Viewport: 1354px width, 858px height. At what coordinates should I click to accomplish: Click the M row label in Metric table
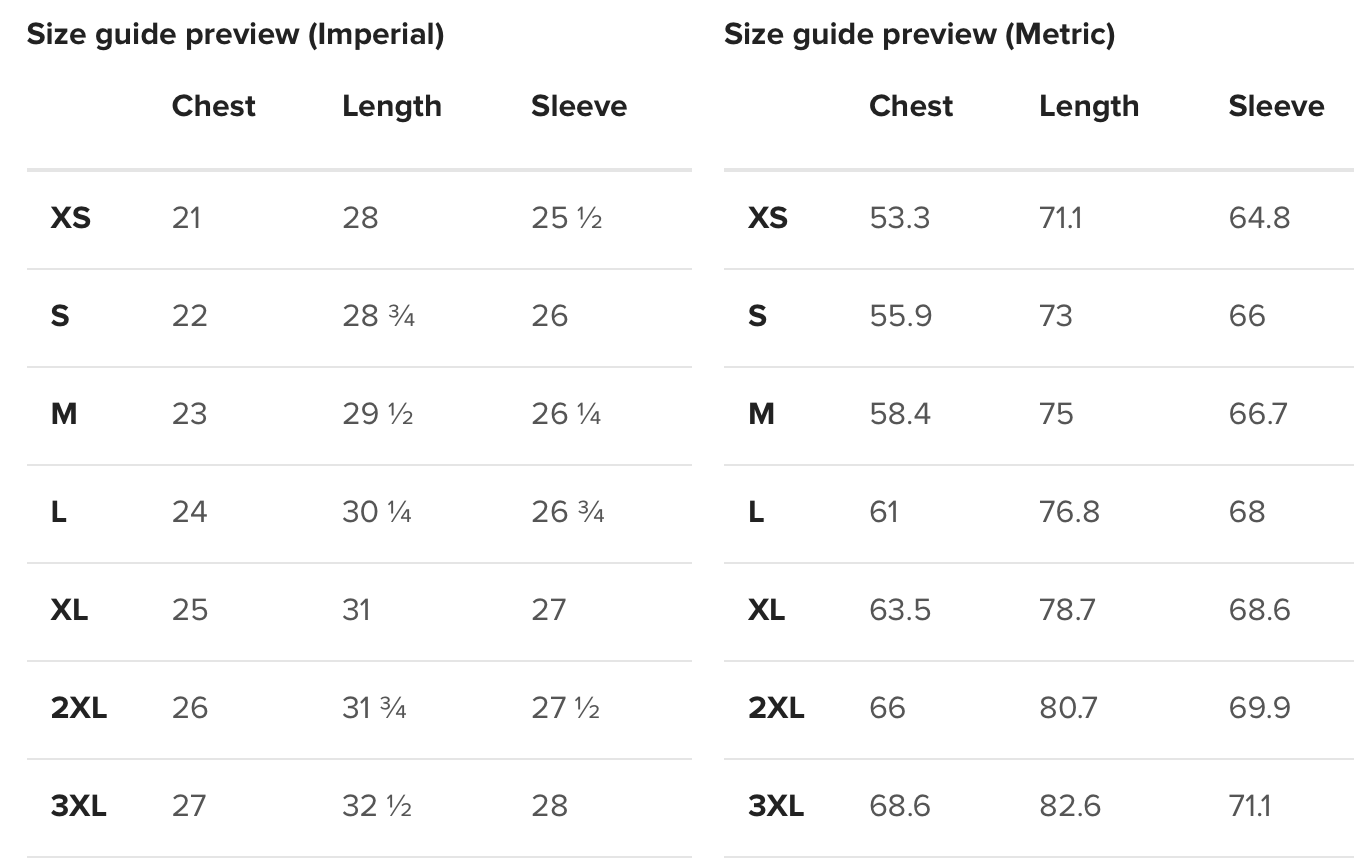pyautogui.click(x=761, y=414)
